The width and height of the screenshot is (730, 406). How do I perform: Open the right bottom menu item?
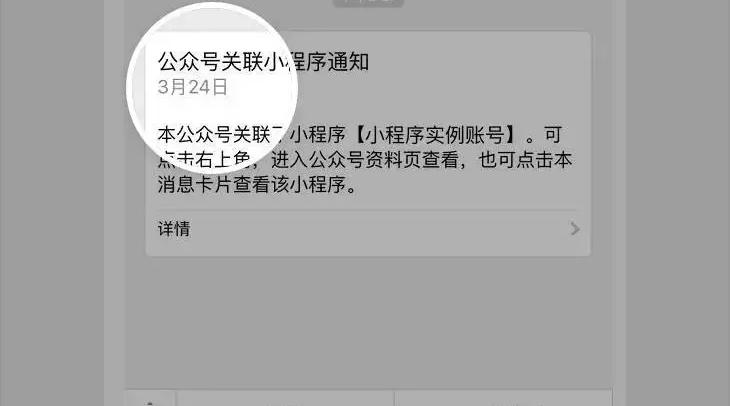coord(504,399)
